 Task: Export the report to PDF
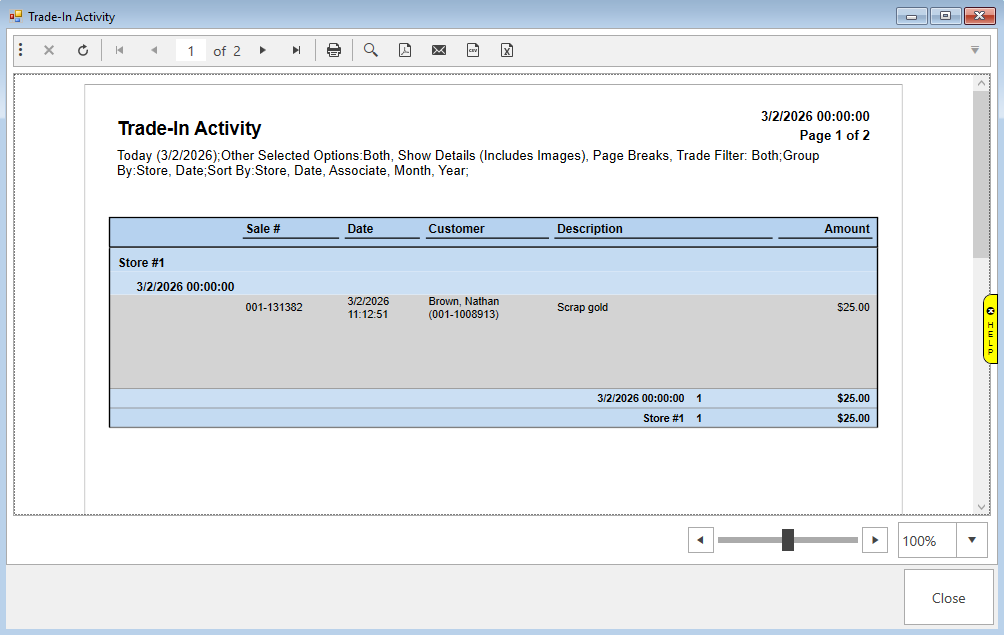tap(405, 50)
